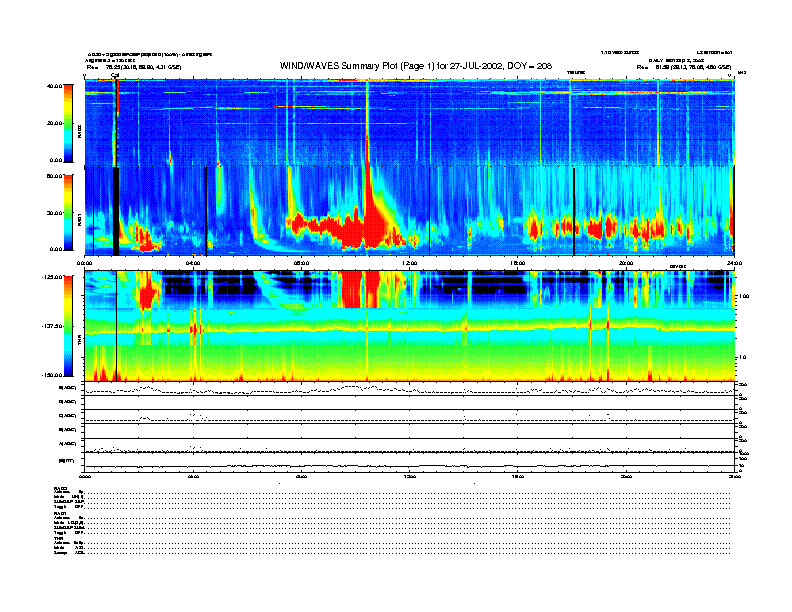Viewport: 792px width, 612px height.
Task: Click the 40.00 label on RAD2 scale
Action: [x=54, y=86]
